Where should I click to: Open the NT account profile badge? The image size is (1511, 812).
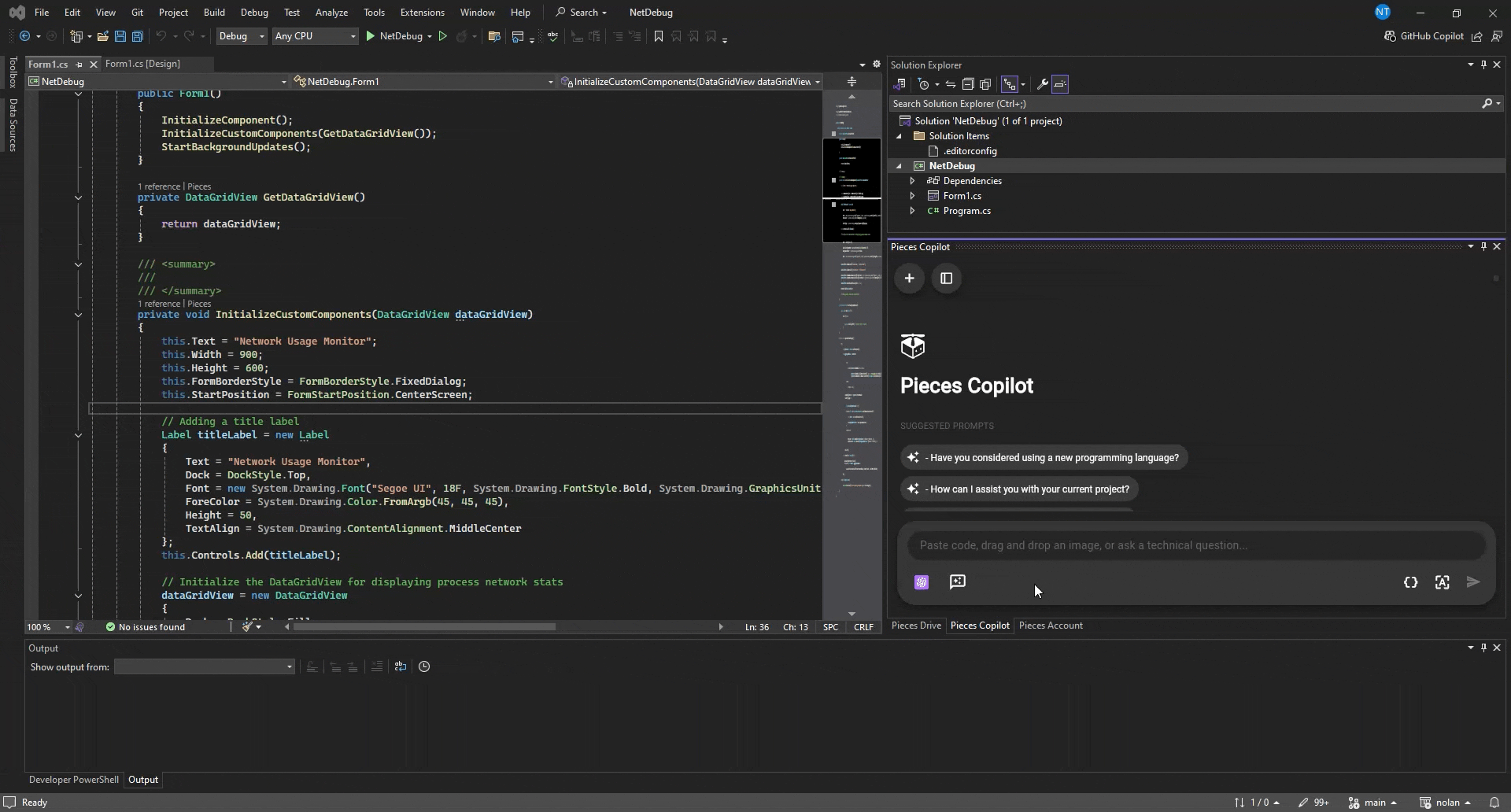tap(1383, 13)
